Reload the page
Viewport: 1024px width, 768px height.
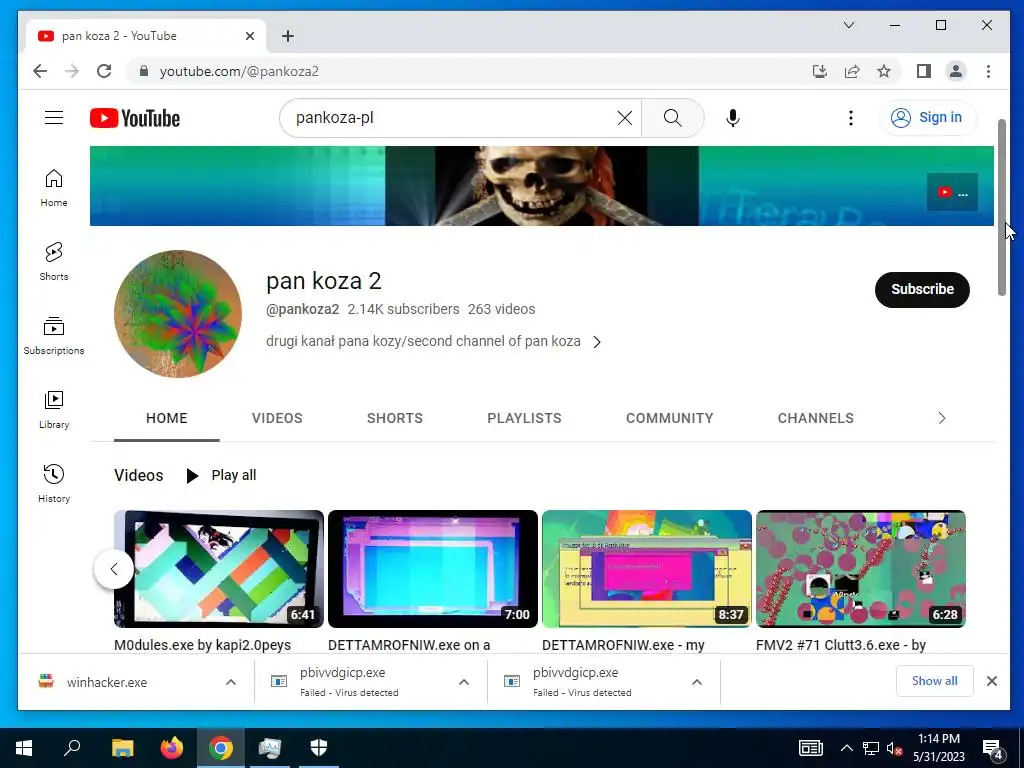click(104, 71)
